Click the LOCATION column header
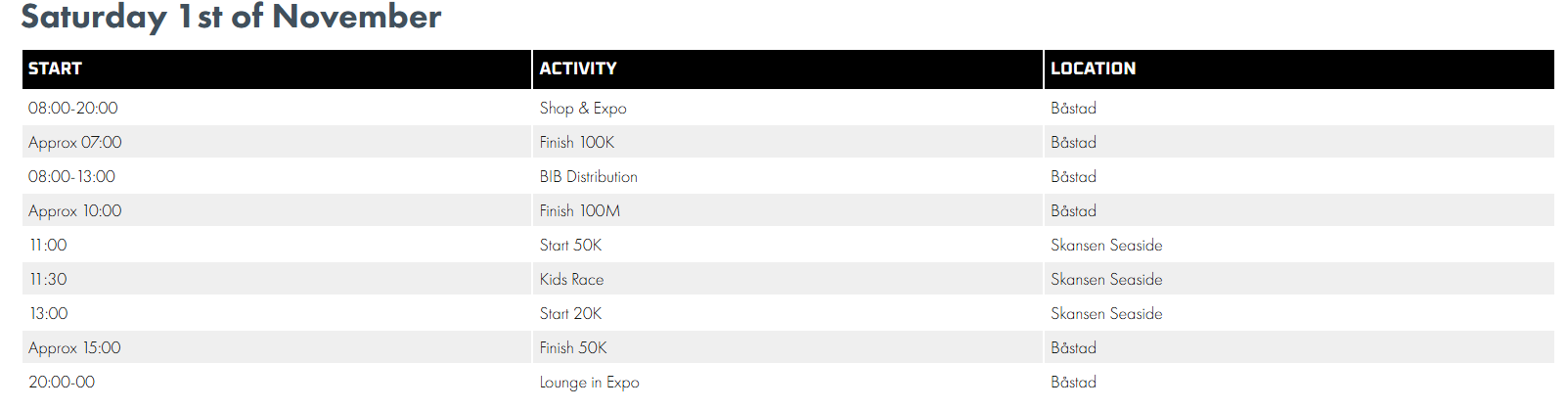Image resolution: width=1568 pixels, height=409 pixels. 1093,68
